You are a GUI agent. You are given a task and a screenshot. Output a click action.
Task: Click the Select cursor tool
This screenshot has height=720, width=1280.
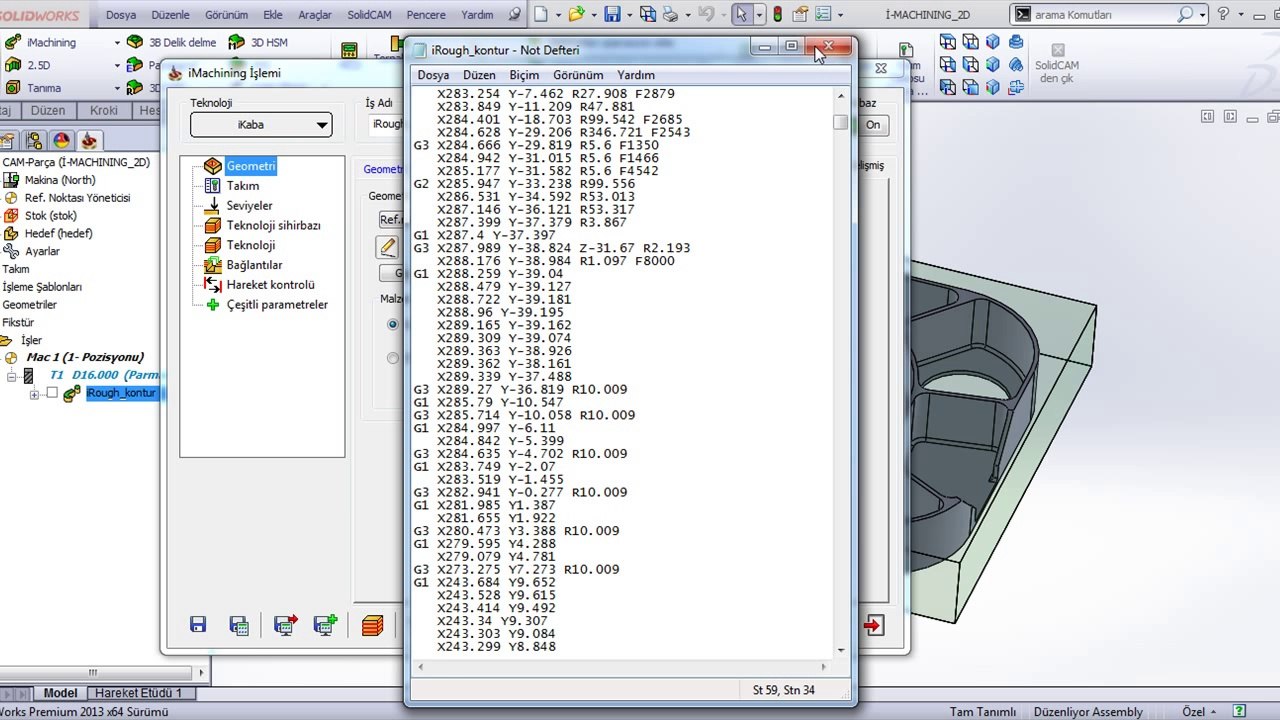tap(740, 14)
